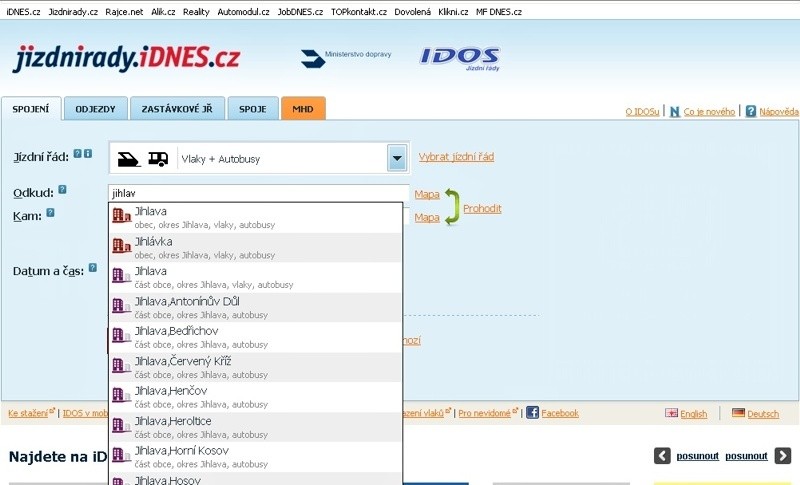Click the right scroll arrow beside posunout
This screenshot has height=485, width=800.
point(782,456)
